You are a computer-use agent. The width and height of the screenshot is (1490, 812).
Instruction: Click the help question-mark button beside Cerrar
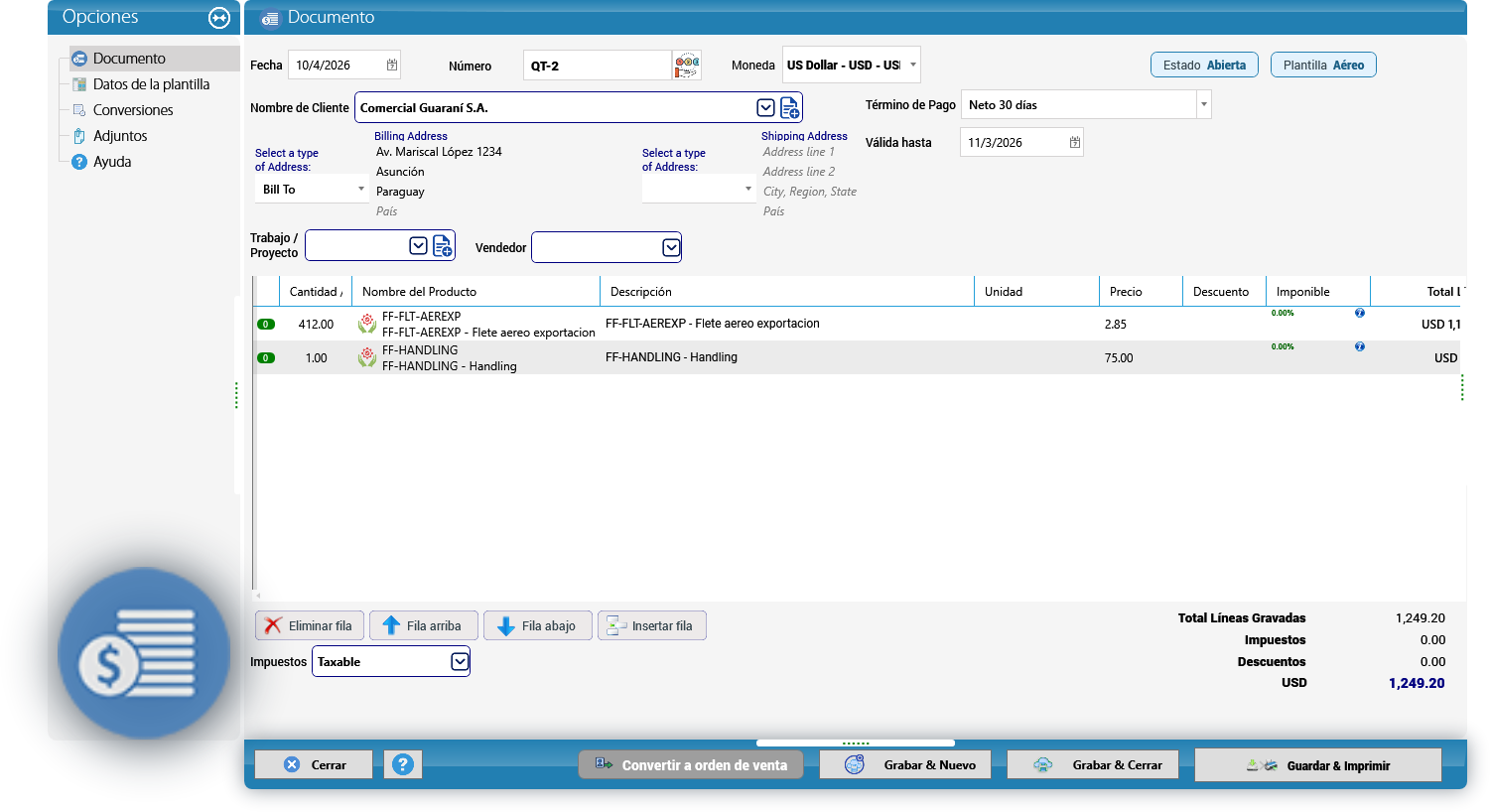pos(403,764)
